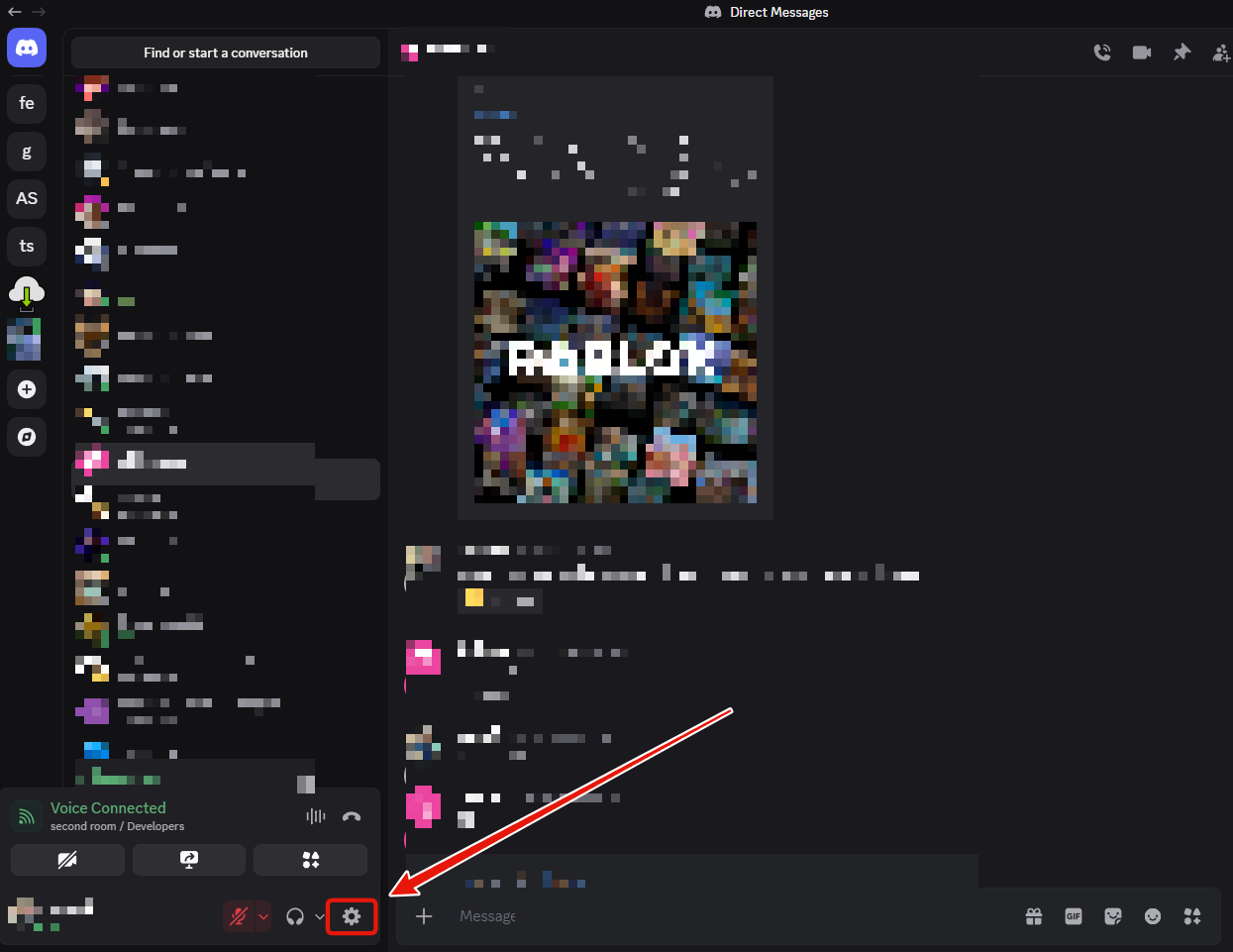Open the "second room / Developers" channel link
This screenshot has width=1233, height=952.
click(117, 826)
